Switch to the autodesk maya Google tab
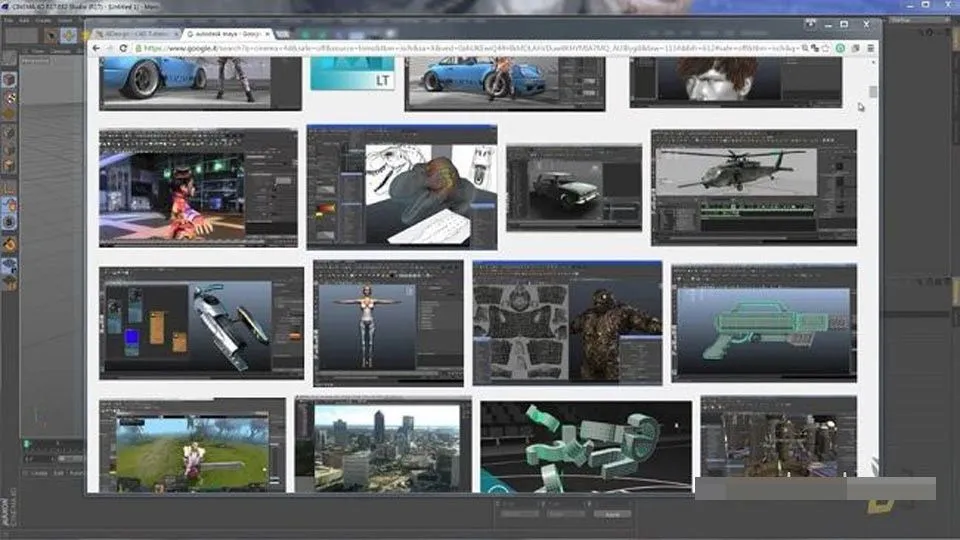The width and height of the screenshot is (960, 540). pos(218,33)
